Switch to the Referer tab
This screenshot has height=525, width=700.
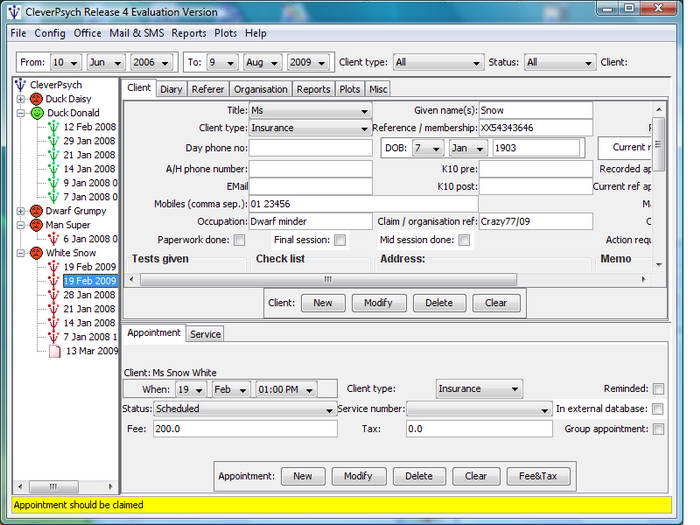point(208,89)
